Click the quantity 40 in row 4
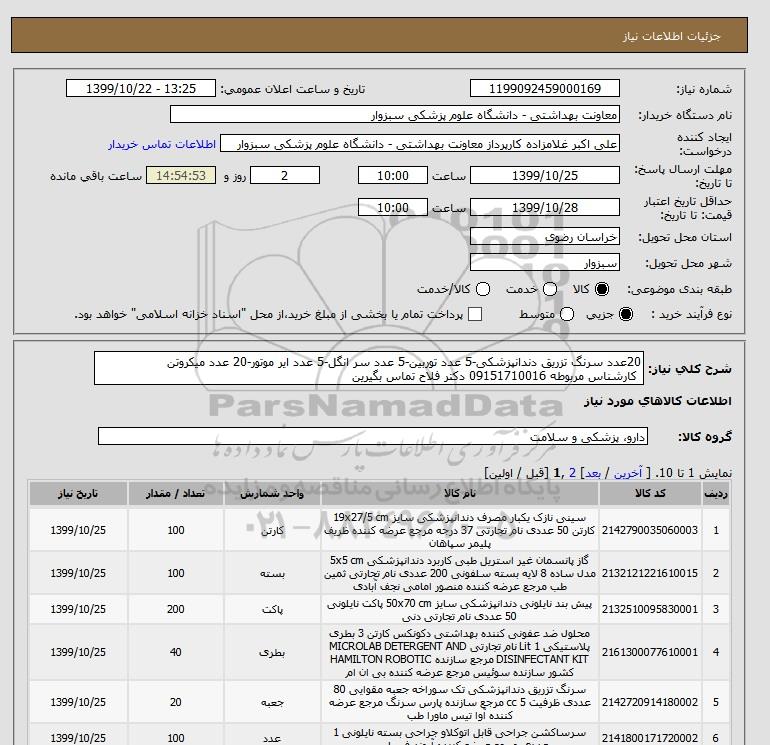Viewport: 770px width, 745px height. coord(176,652)
